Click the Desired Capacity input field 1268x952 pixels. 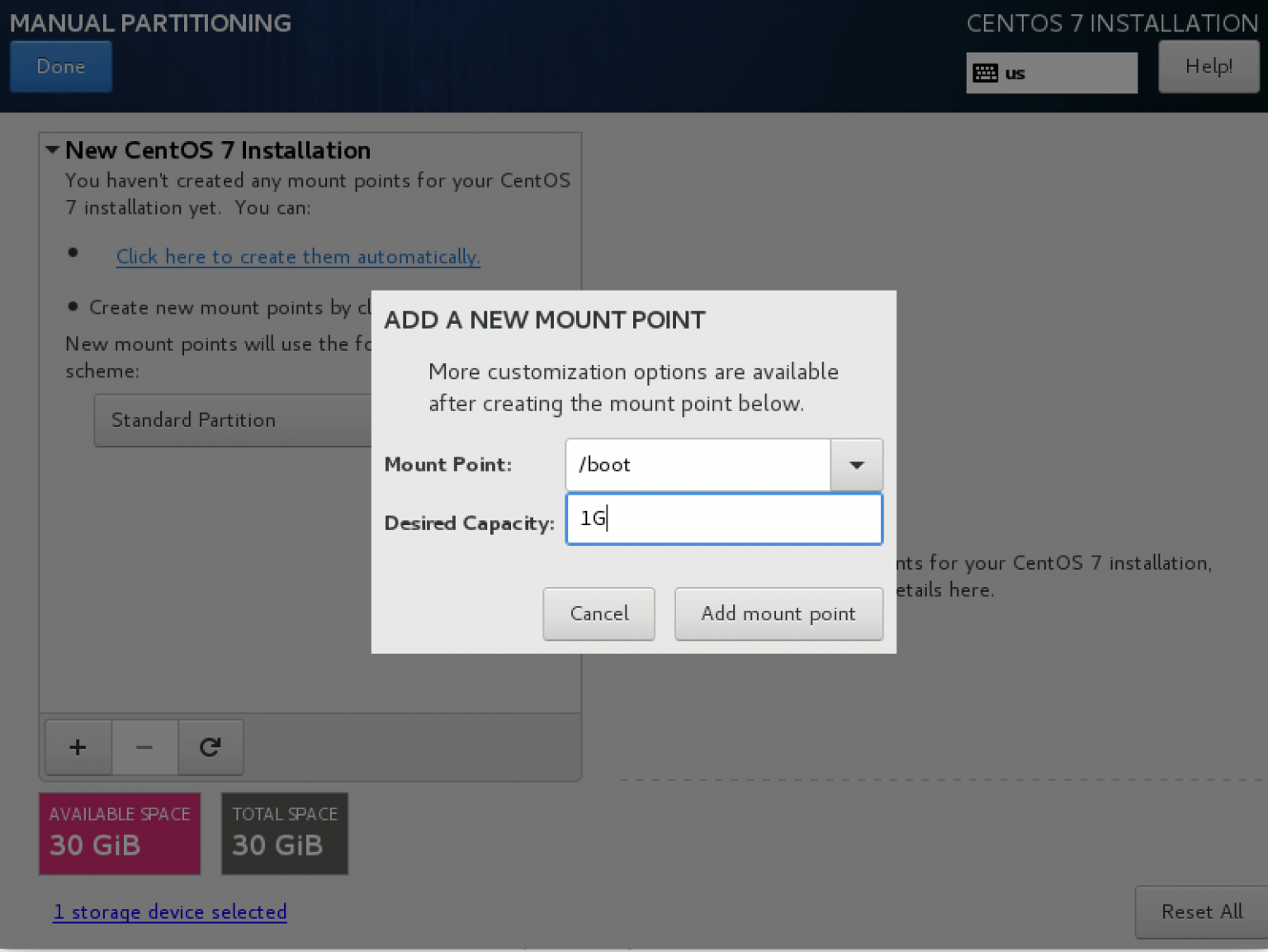(724, 519)
